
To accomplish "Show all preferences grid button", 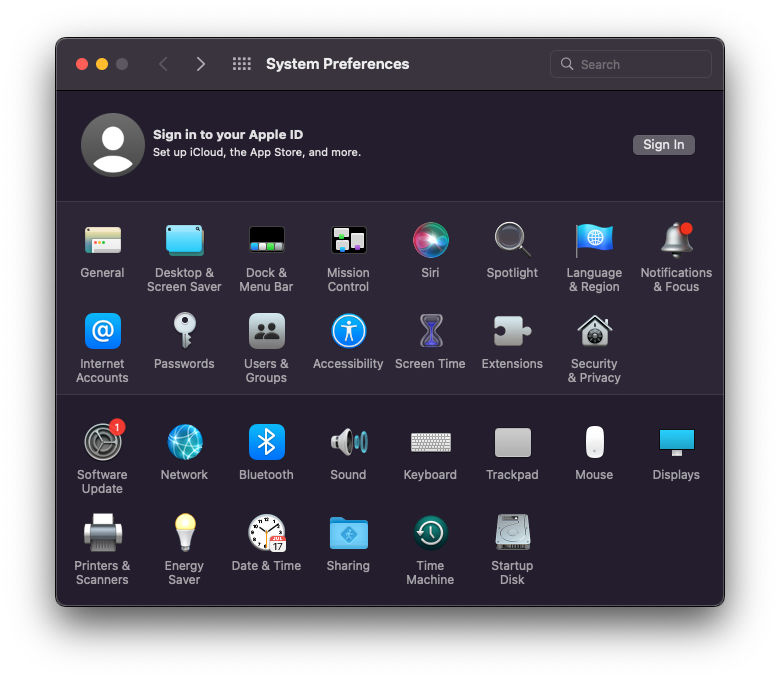I will click(x=242, y=64).
